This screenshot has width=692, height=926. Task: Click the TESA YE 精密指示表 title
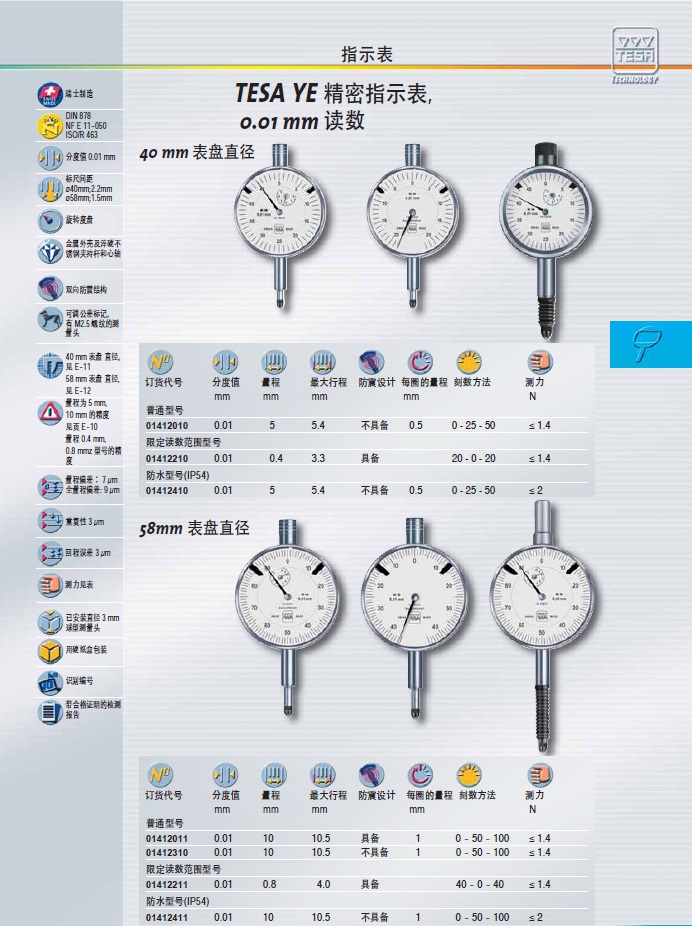click(x=334, y=94)
